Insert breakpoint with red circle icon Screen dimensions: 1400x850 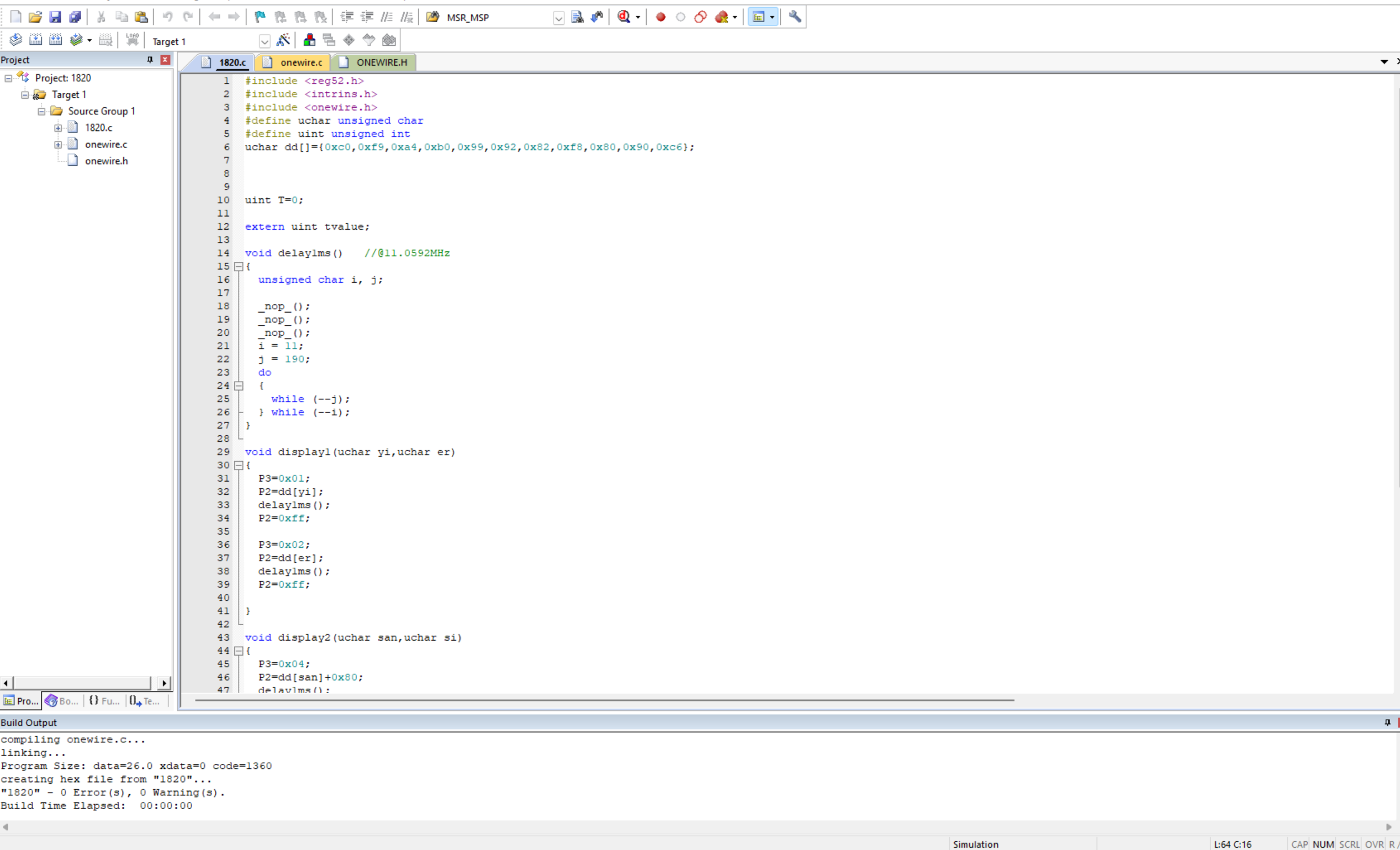coord(660,17)
